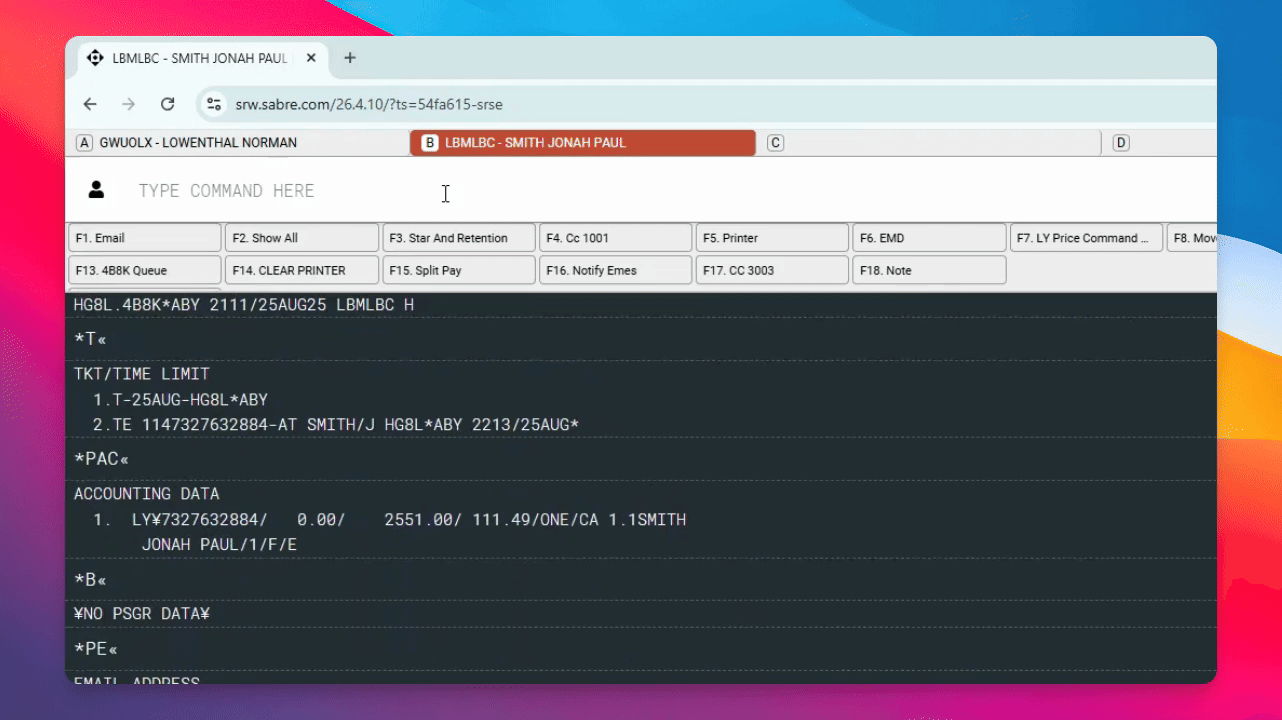Click the ACCOUNTING DATA heading

146,494
